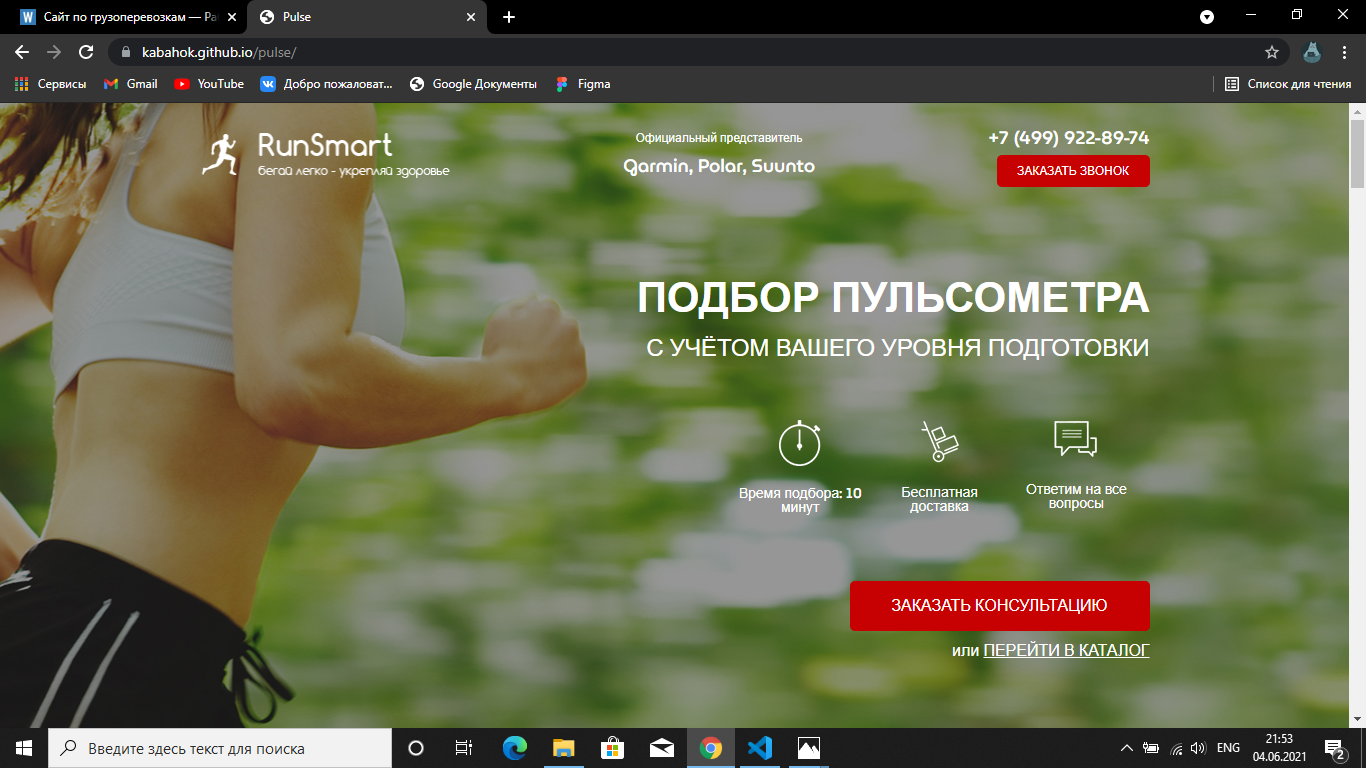Click the ЗАКАЗАТЬ ЗВОНОК button
The width and height of the screenshot is (1366, 768).
click(x=1073, y=171)
